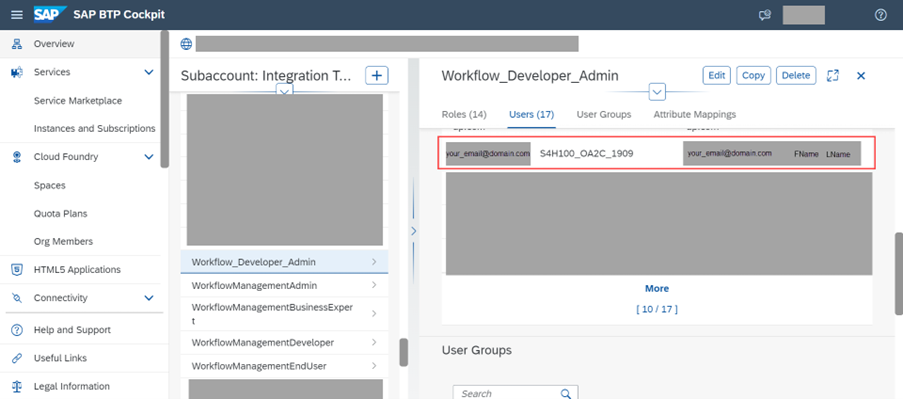Click the globe icon above subaccount
The image size is (903, 399).
186,44
